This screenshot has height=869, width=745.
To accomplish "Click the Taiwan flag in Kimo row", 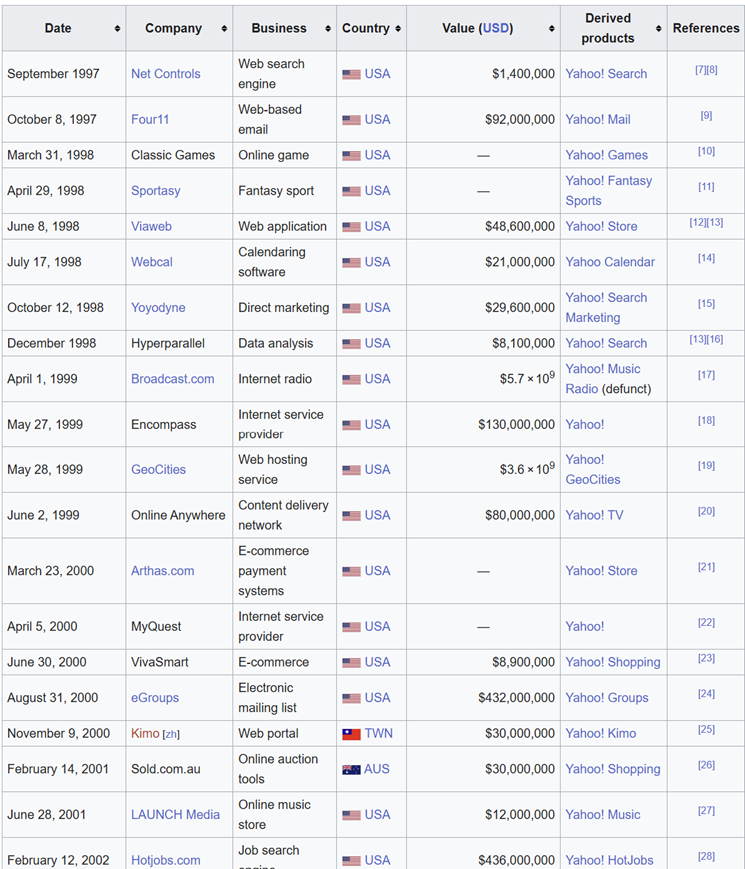I will point(351,734).
